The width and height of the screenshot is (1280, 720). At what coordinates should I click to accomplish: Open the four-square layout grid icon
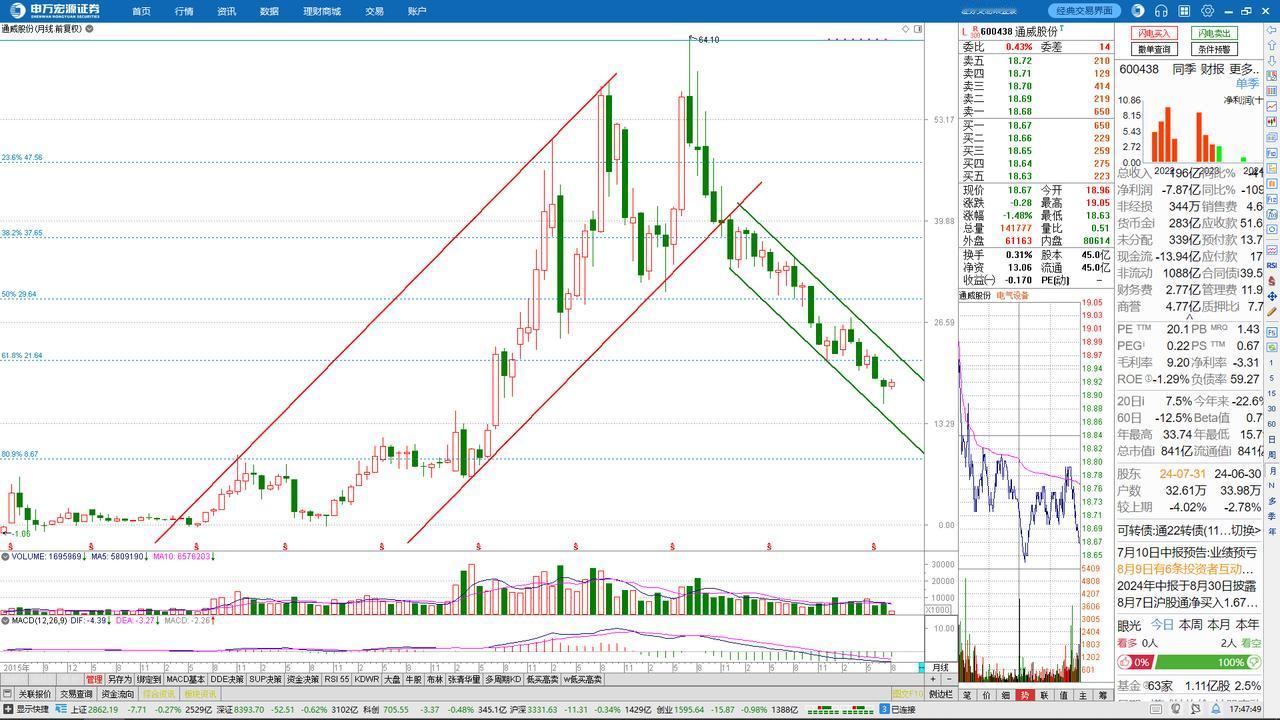[1185, 11]
